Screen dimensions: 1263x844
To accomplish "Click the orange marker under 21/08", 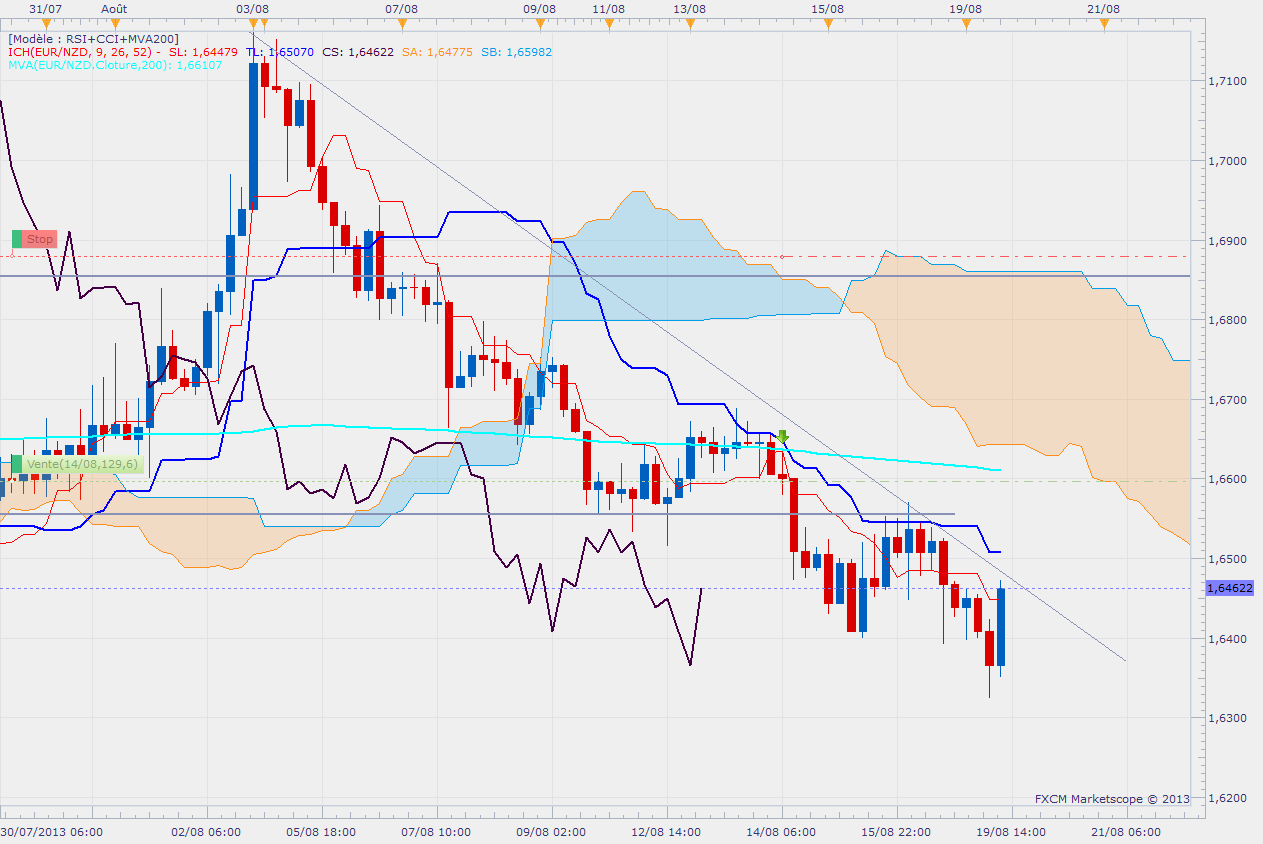I will (1104, 24).
